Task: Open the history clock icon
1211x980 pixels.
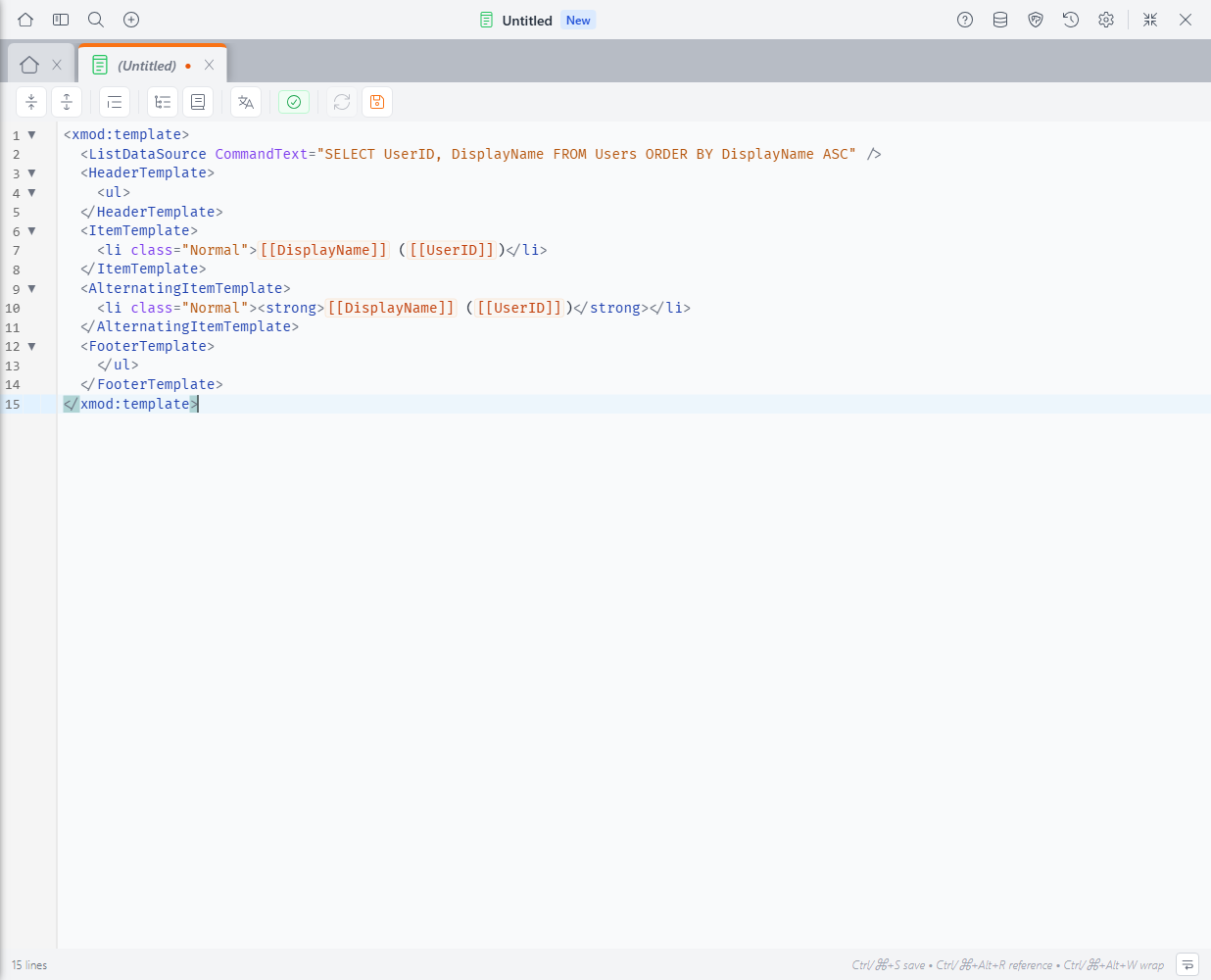Action: point(1071,20)
